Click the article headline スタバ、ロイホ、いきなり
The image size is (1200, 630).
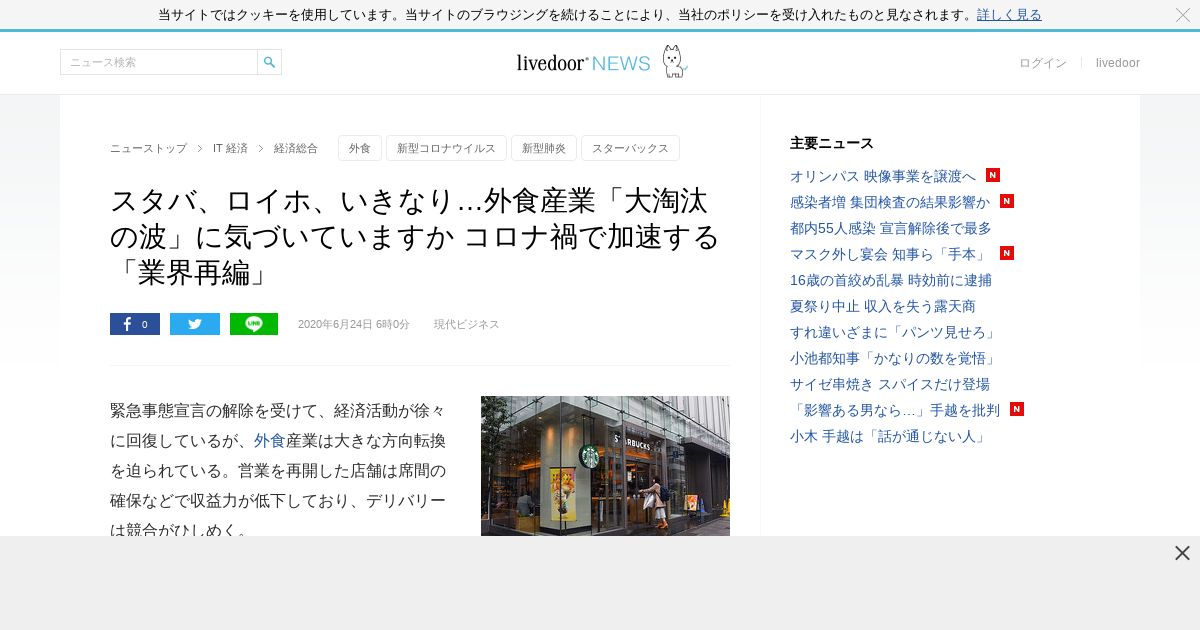point(415,236)
